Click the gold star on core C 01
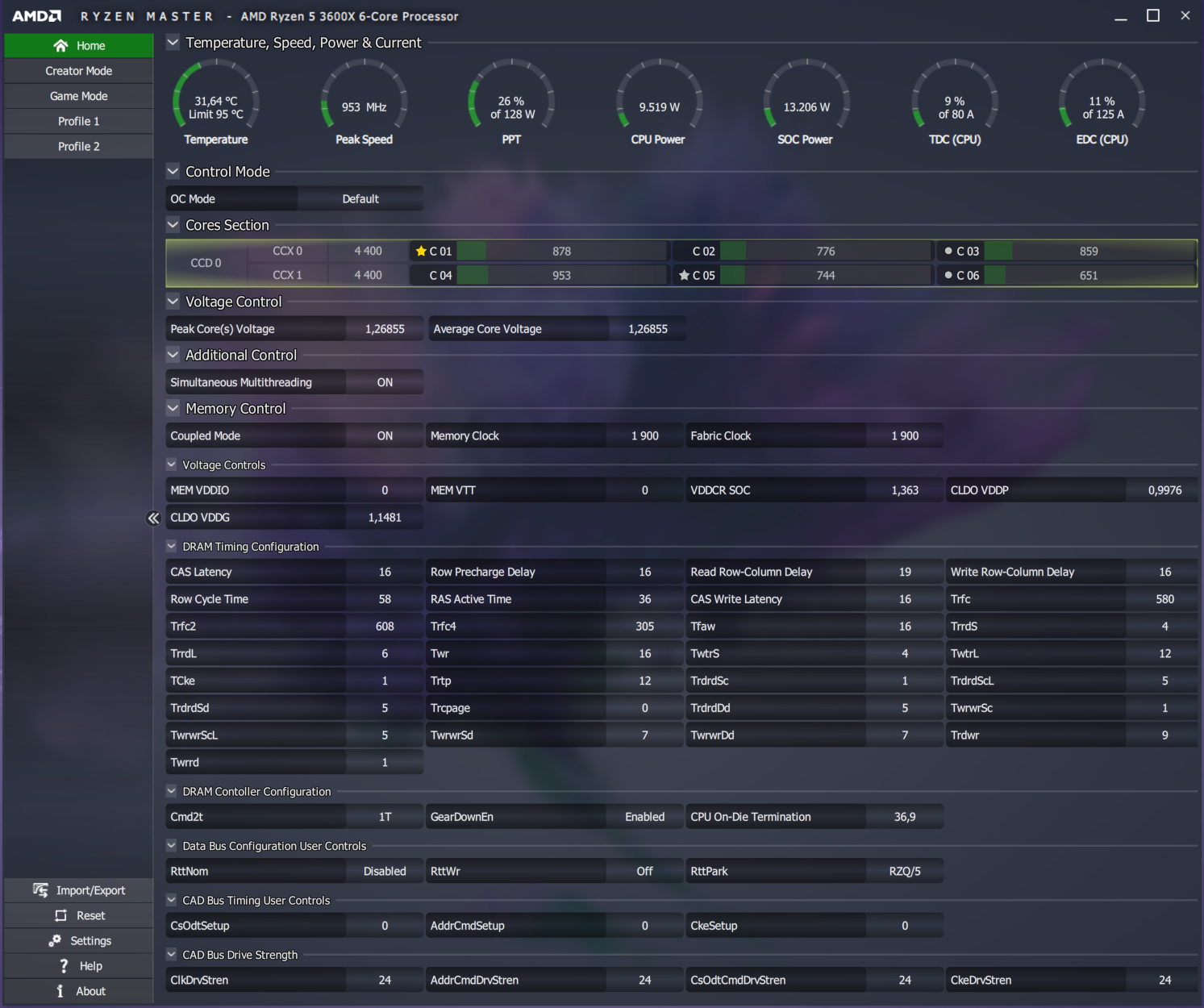Screen dimensions: 1204x1008 click(421, 251)
